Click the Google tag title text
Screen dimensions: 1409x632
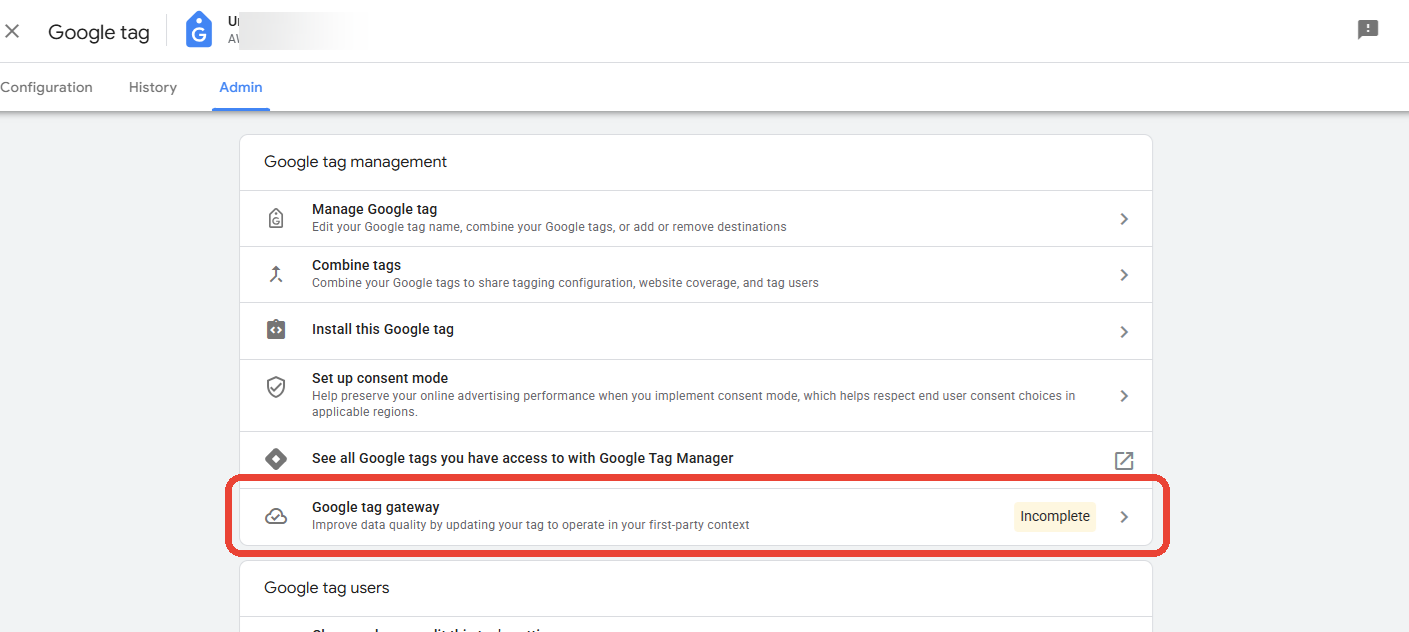[x=99, y=32]
